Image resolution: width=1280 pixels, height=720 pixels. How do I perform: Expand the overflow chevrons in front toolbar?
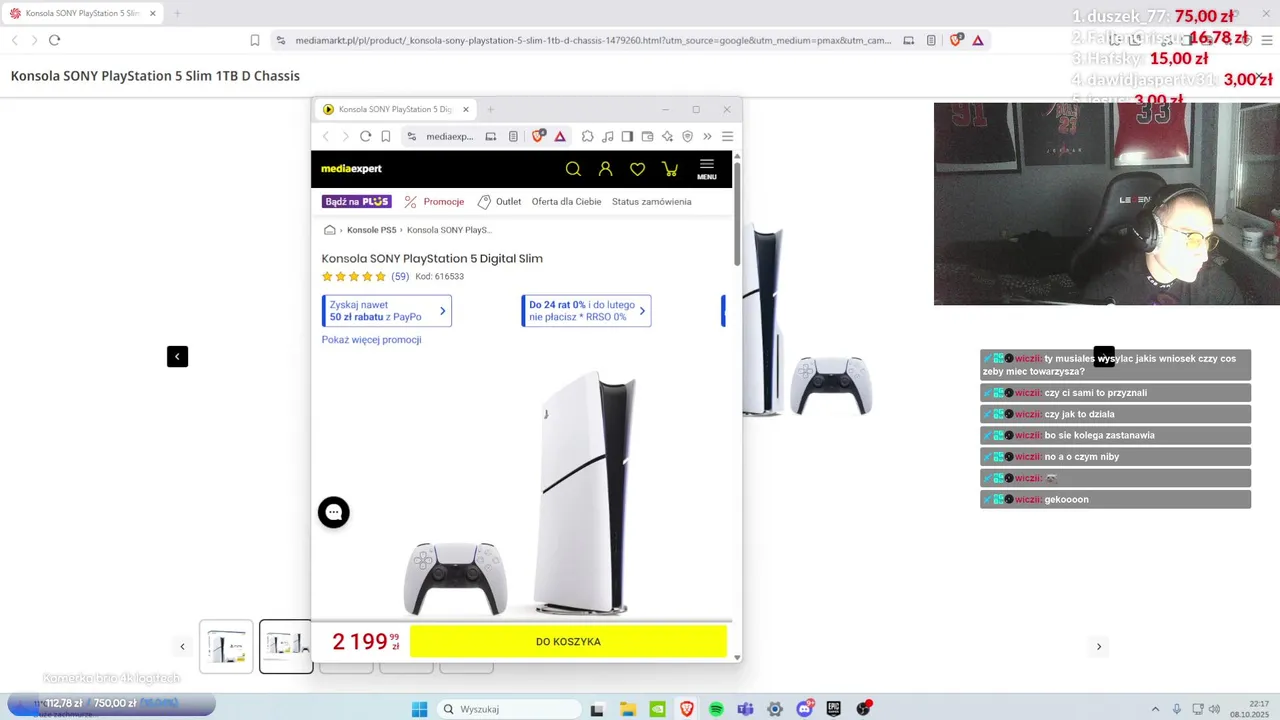click(x=707, y=136)
